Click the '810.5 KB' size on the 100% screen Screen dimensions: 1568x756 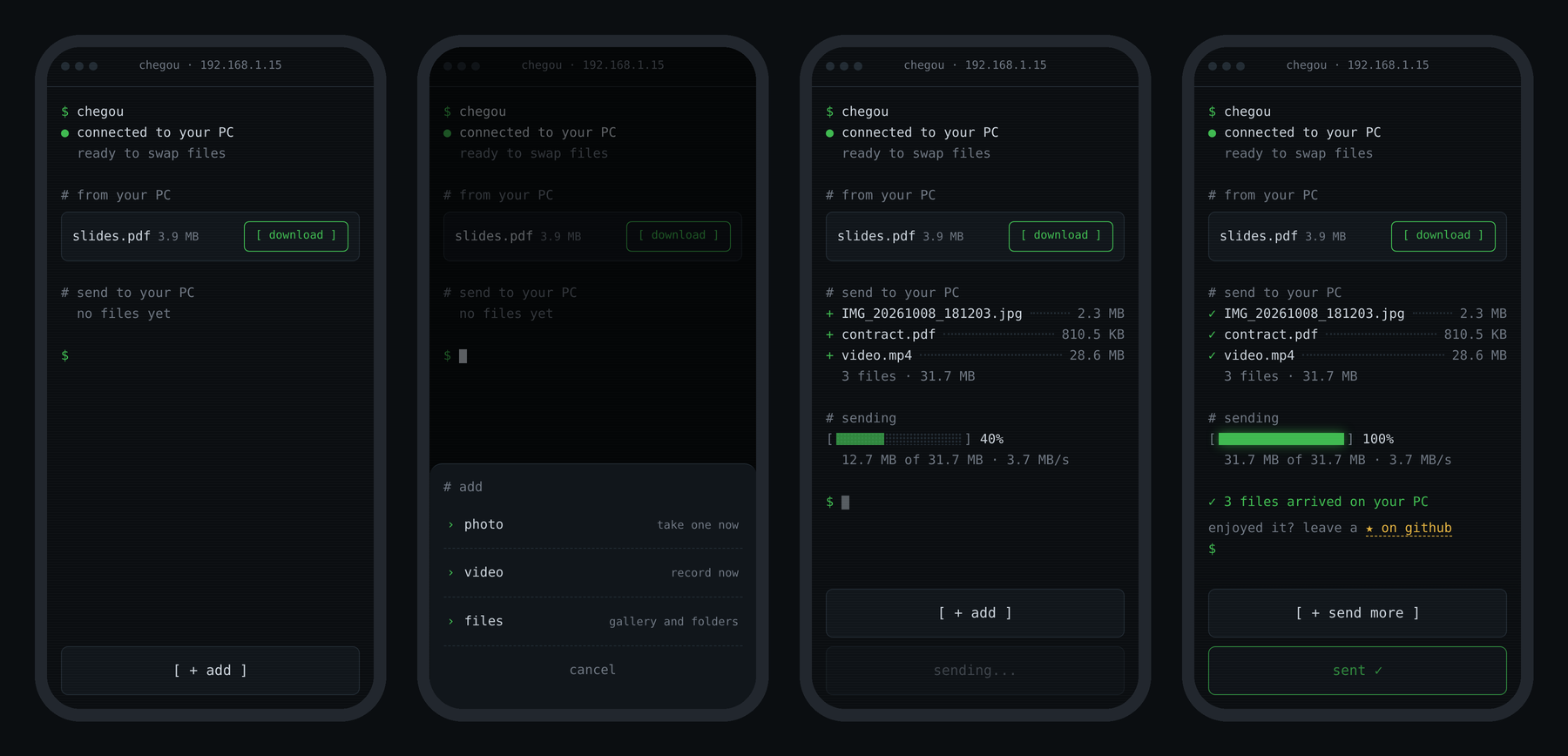[1476, 334]
